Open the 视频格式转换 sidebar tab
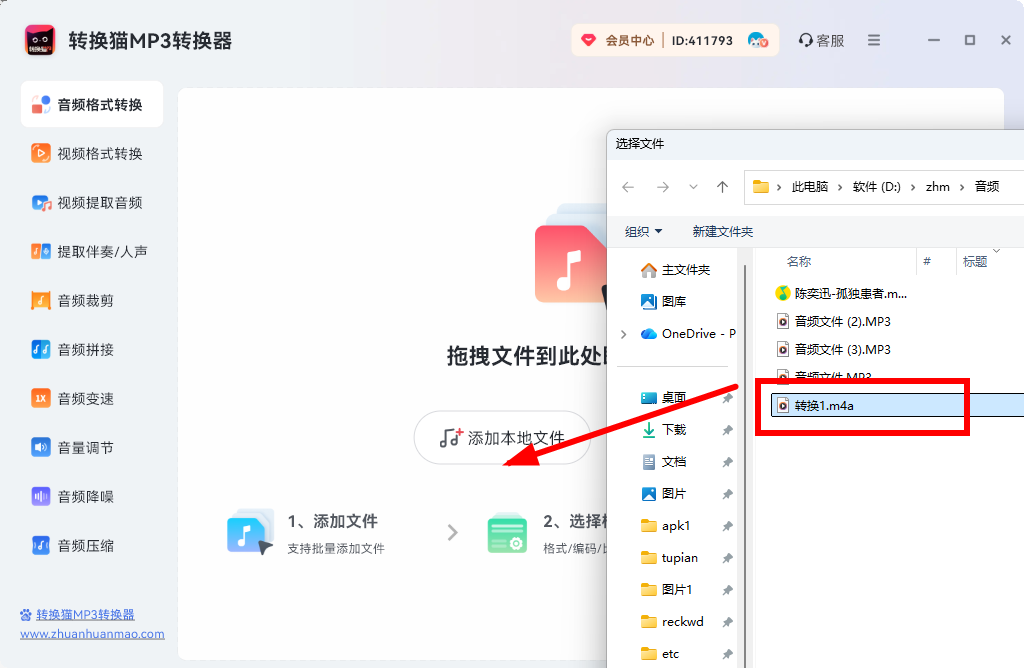The width and height of the screenshot is (1024, 668). point(92,153)
